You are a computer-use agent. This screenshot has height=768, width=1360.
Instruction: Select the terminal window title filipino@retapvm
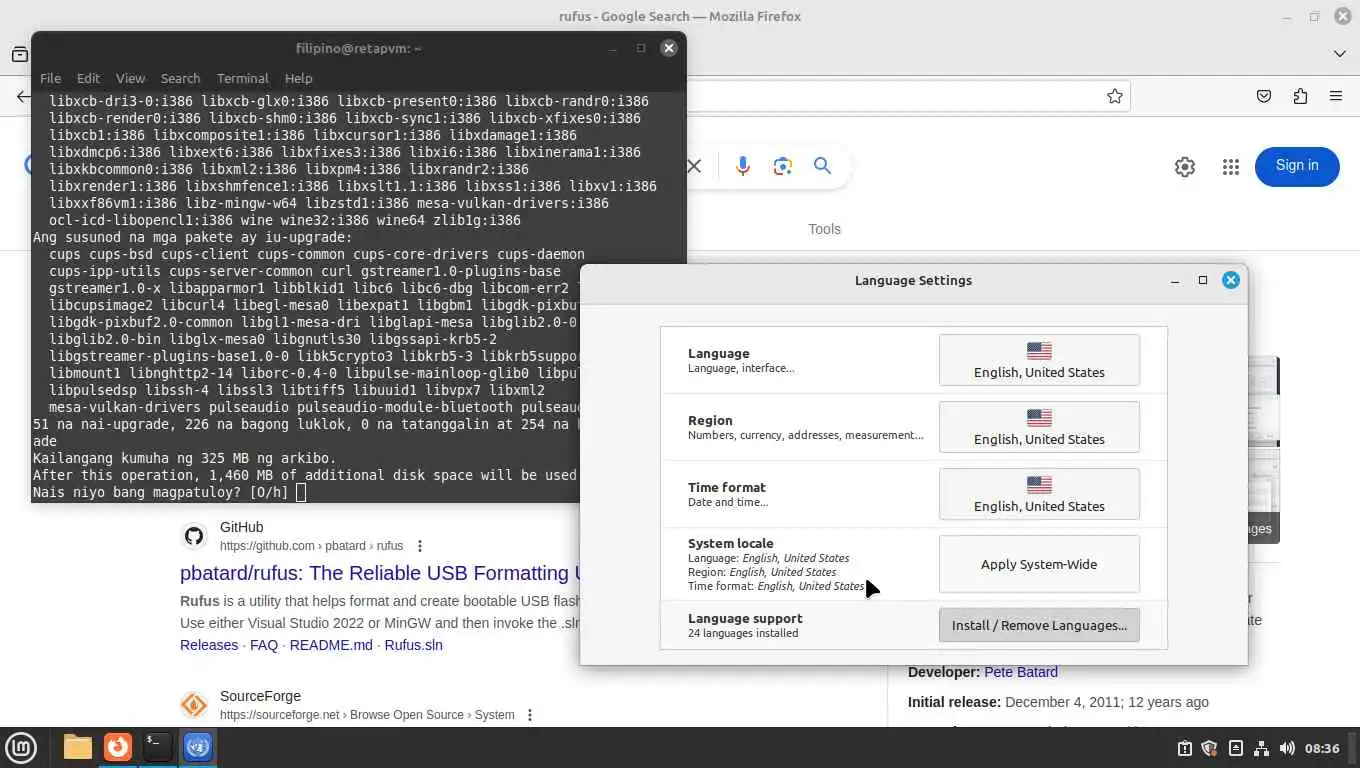point(358,48)
